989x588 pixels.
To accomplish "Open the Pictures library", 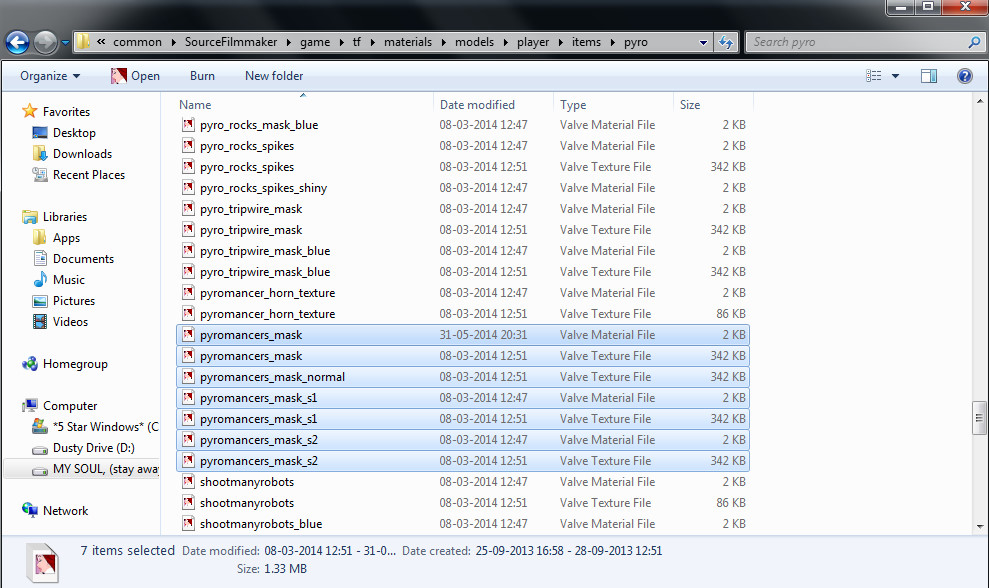I will (x=74, y=301).
